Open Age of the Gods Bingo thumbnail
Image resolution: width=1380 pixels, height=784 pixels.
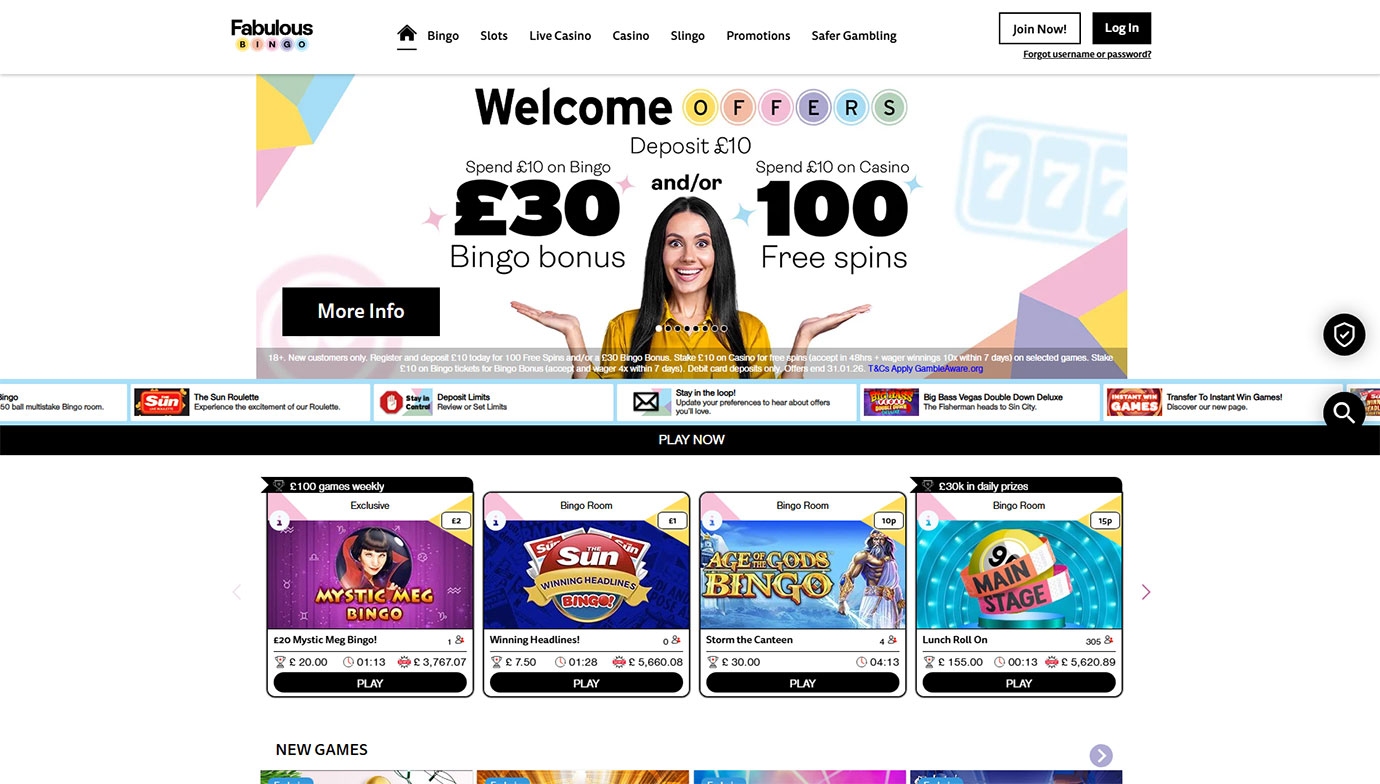point(803,574)
